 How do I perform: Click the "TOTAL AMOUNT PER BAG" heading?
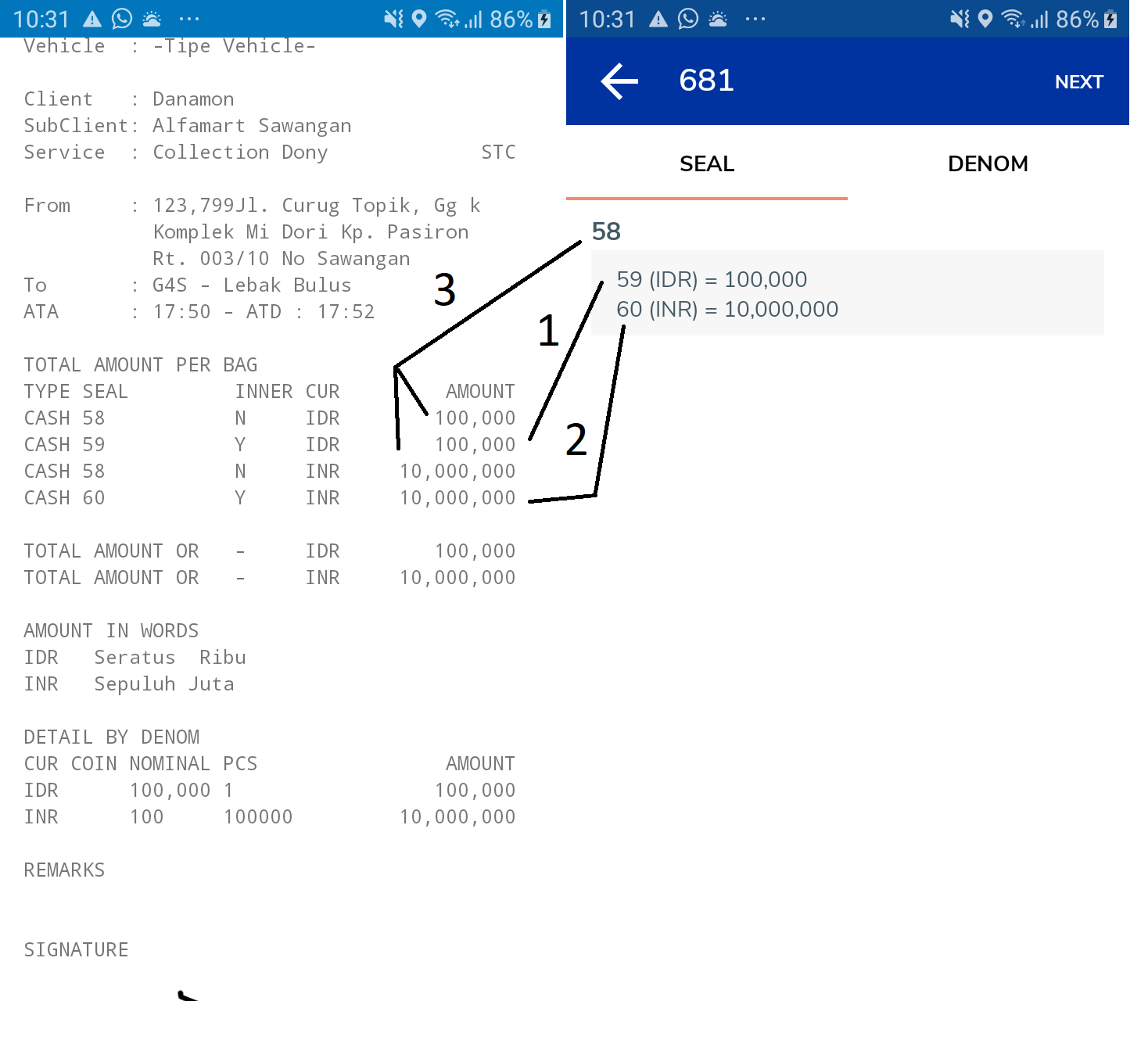coord(141,365)
